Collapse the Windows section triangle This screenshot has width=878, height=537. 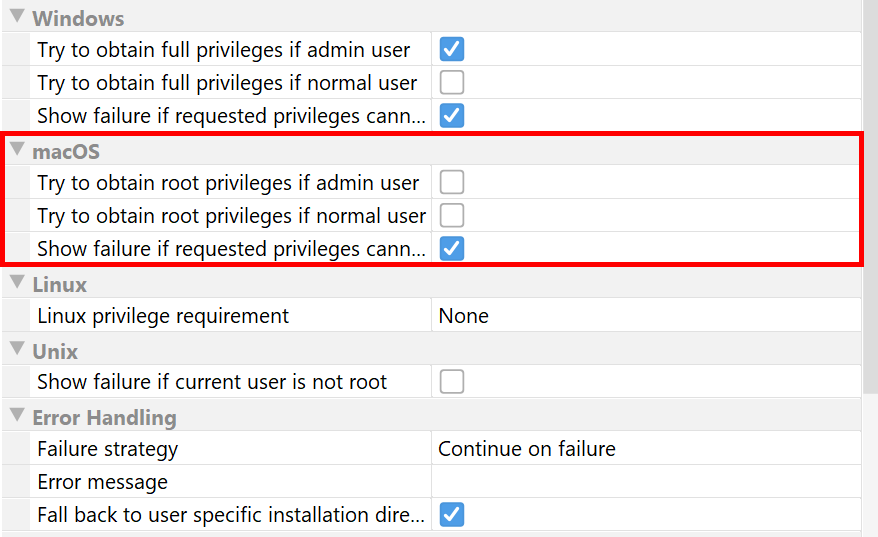pos(17,16)
